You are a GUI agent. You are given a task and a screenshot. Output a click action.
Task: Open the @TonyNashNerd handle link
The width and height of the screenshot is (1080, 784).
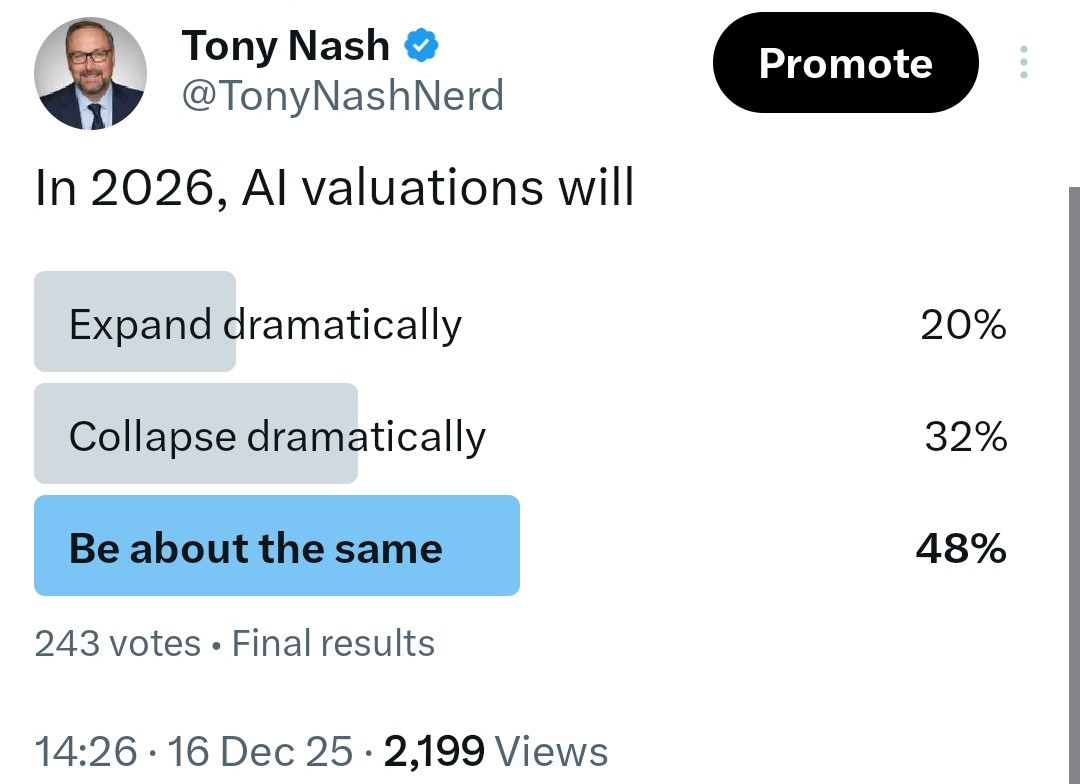(x=342, y=95)
